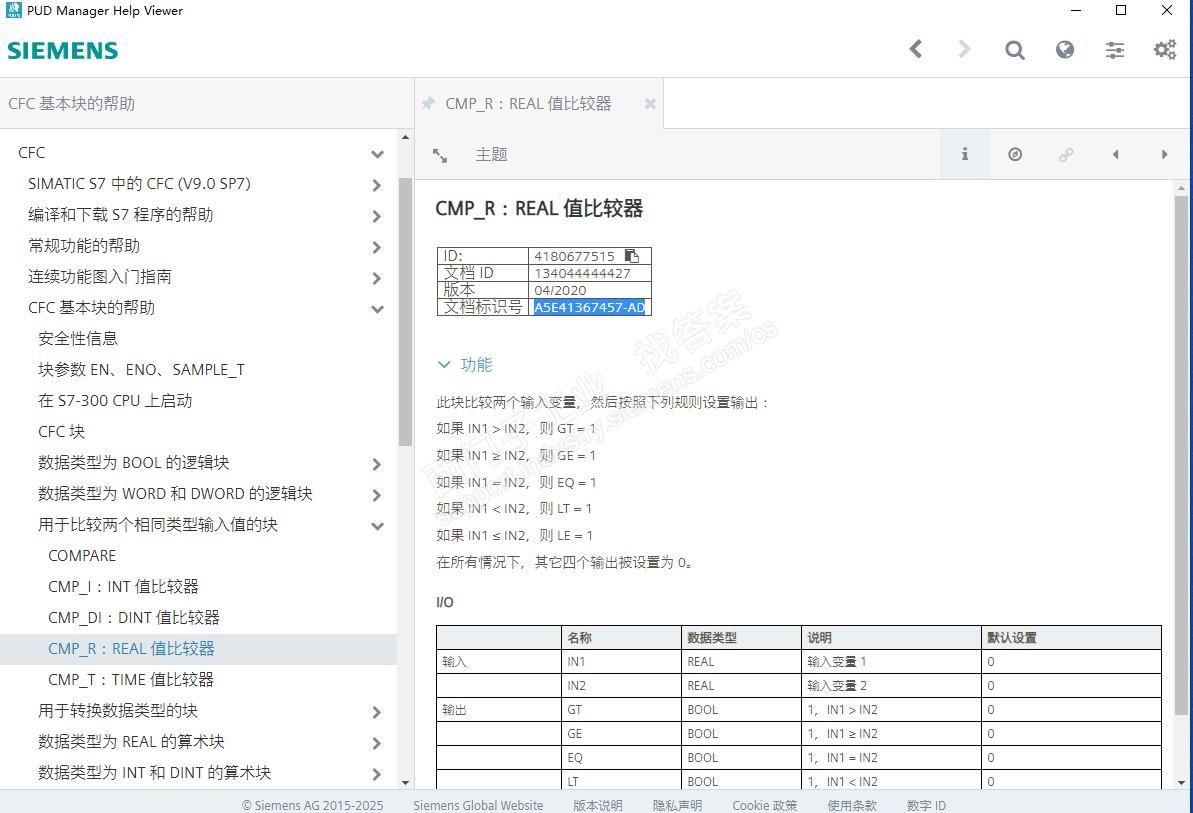
Task: Expand 用于转换数据类型的块 chevron
Action: (377, 712)
